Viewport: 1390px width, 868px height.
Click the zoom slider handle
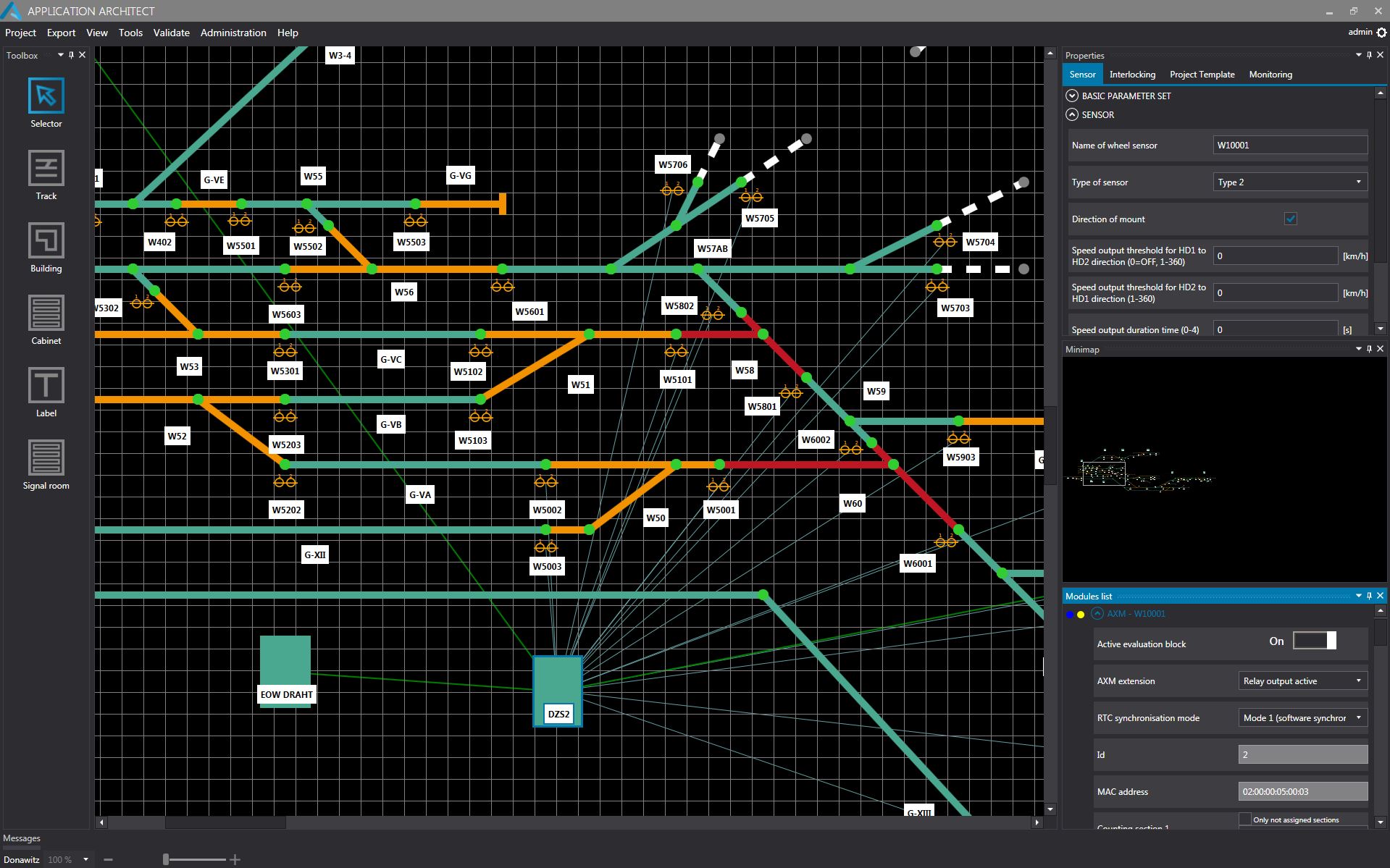166,859
